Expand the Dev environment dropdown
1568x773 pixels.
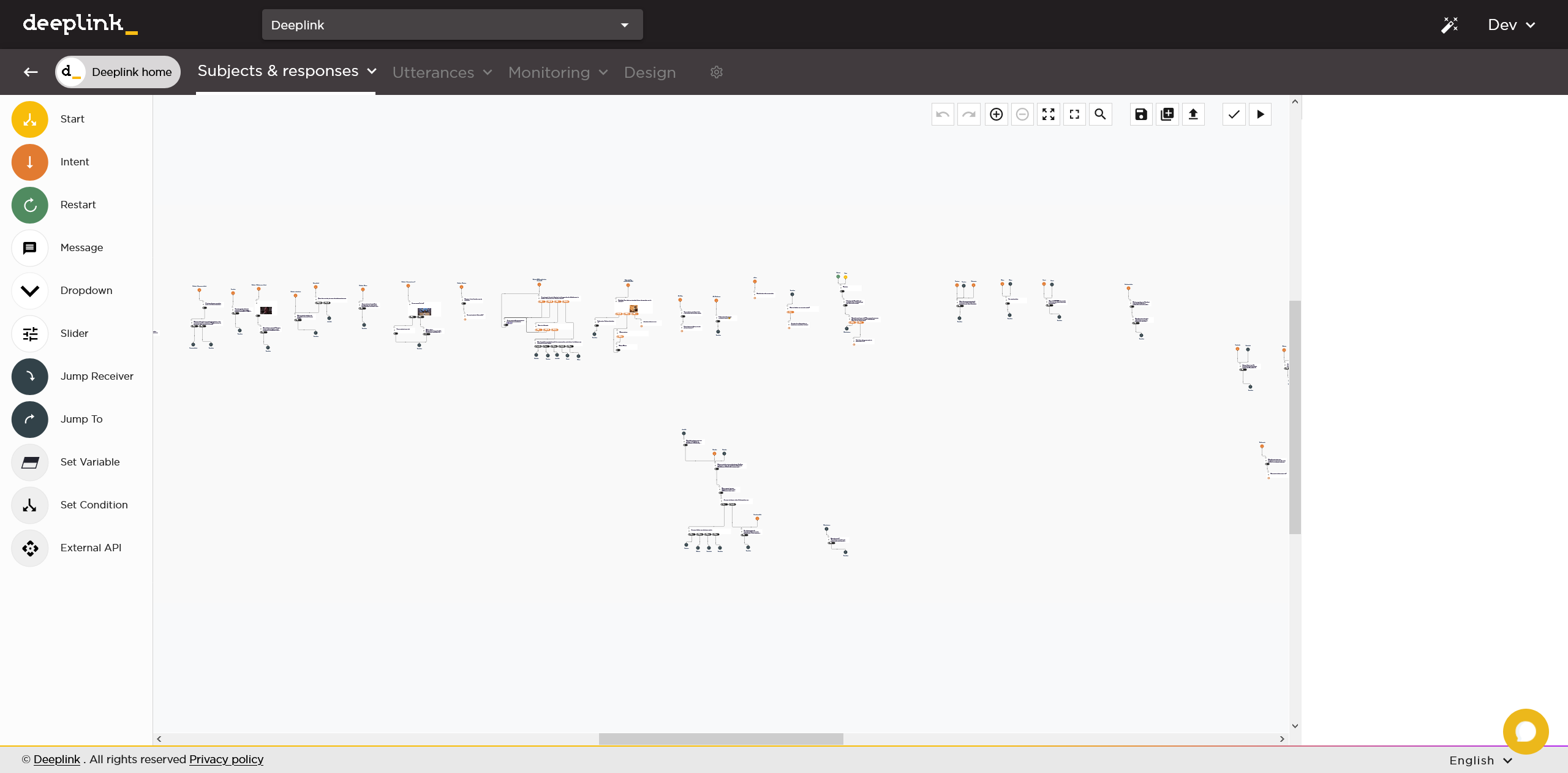pyautogui.click(x=1511, y=25)
